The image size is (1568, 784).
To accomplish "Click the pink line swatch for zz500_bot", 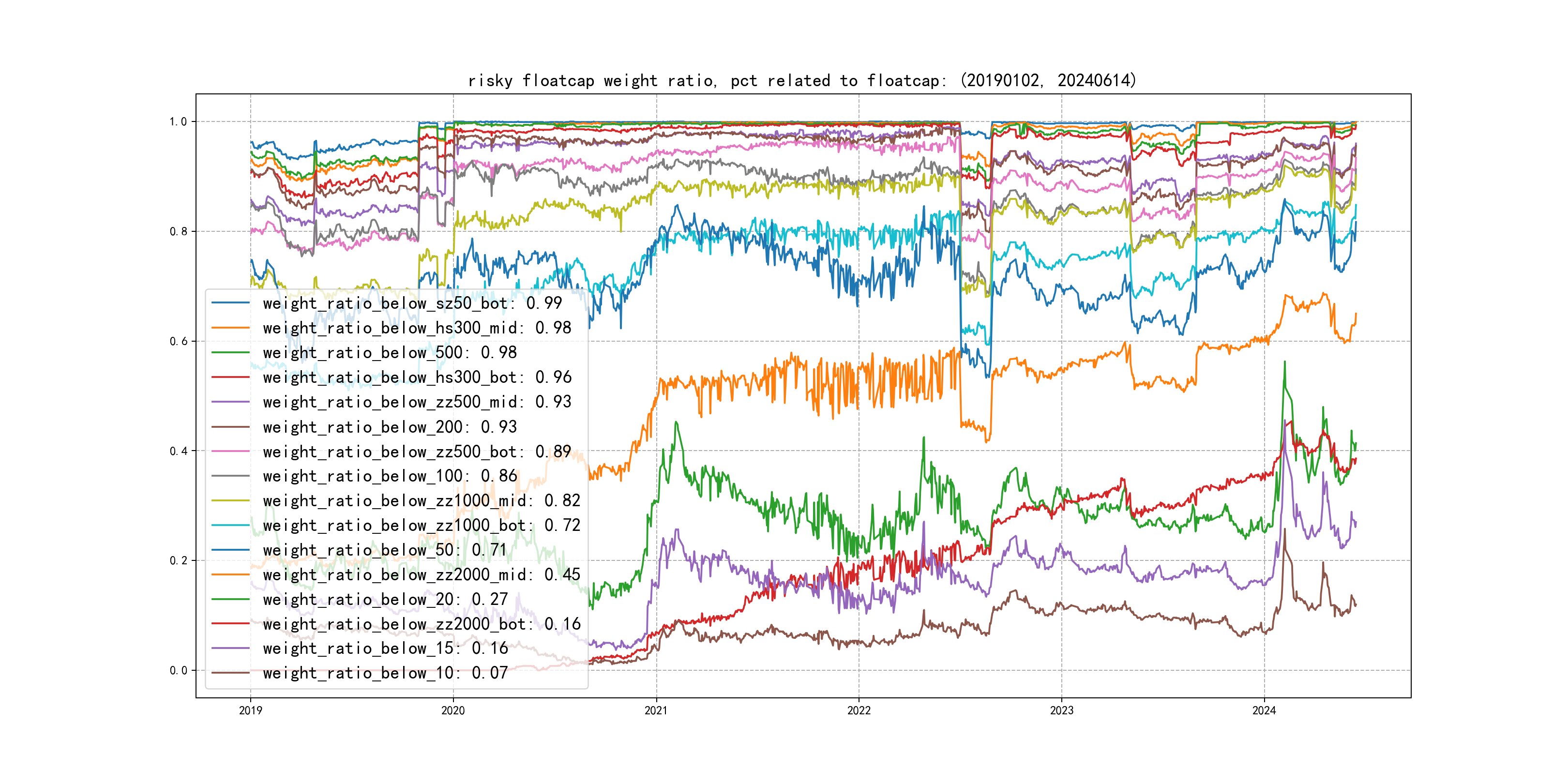I will tap(230, 452).
